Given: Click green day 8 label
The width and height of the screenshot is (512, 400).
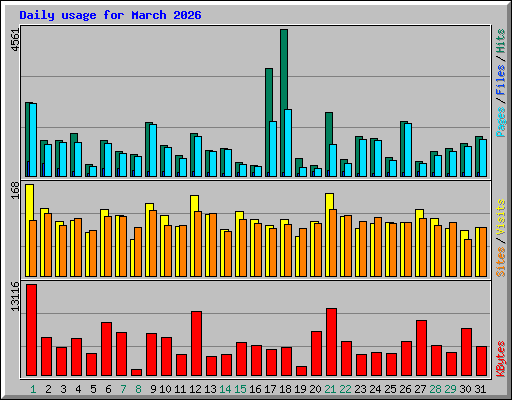Looking at the screenshot, I should tap(138, 389).
